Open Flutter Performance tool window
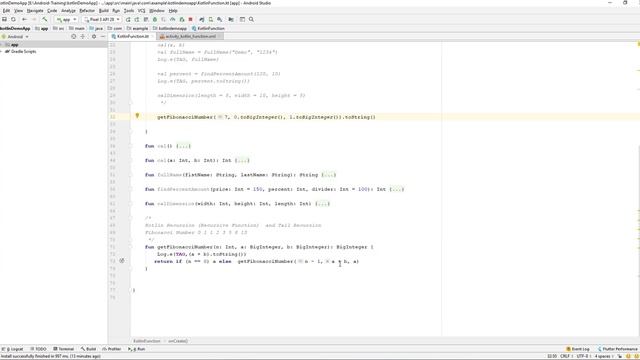The image size is (640, 360). click(x=618, y=349)
